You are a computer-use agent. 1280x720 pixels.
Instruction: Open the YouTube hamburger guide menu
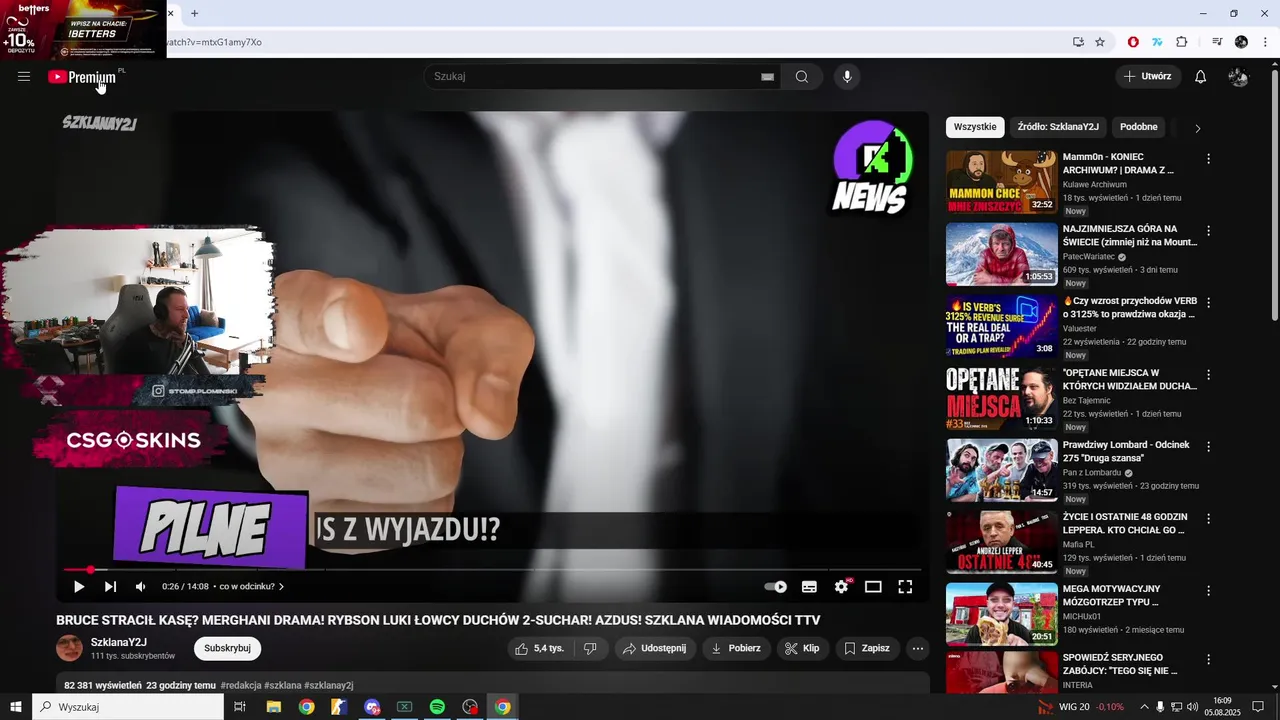[24, 77]
